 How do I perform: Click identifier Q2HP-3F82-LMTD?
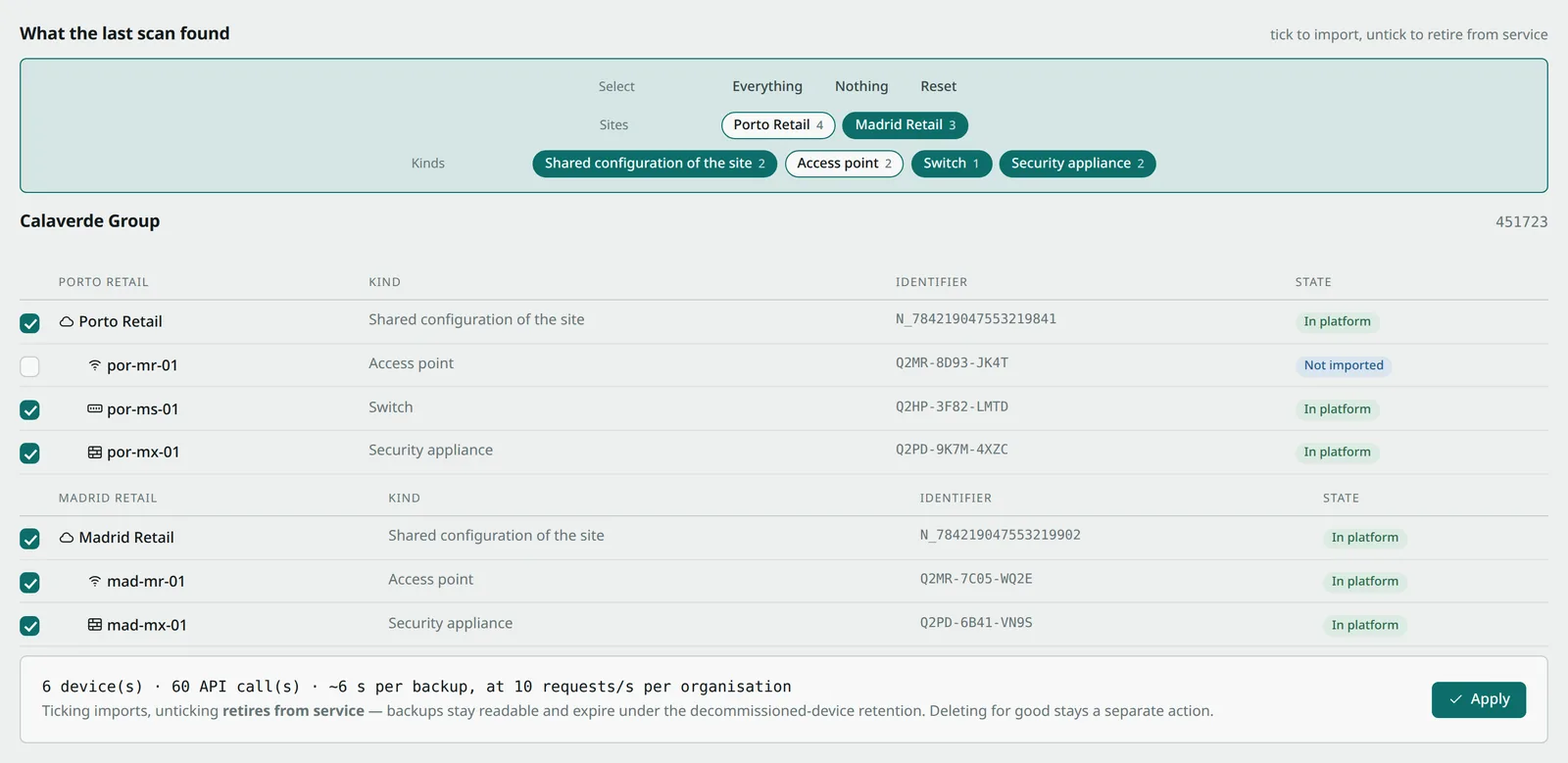point(952,406)
